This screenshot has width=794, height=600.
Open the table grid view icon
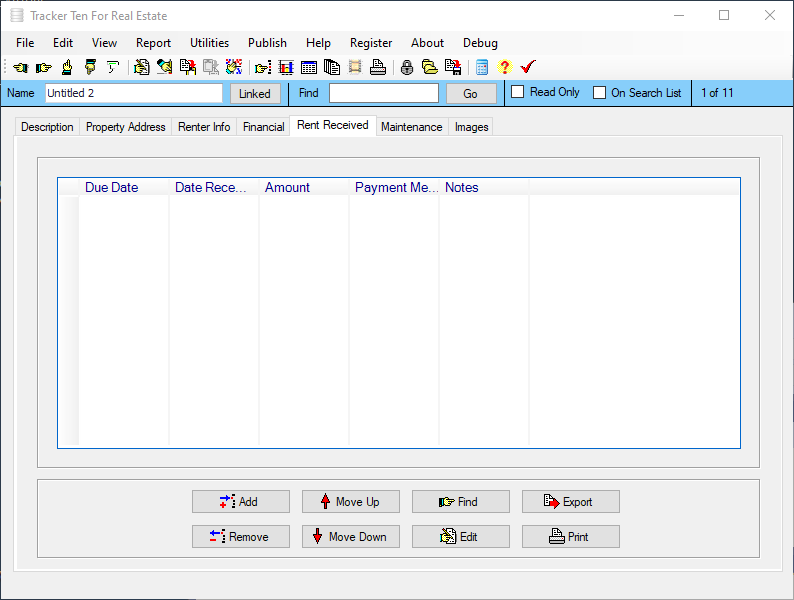[309, 67]
